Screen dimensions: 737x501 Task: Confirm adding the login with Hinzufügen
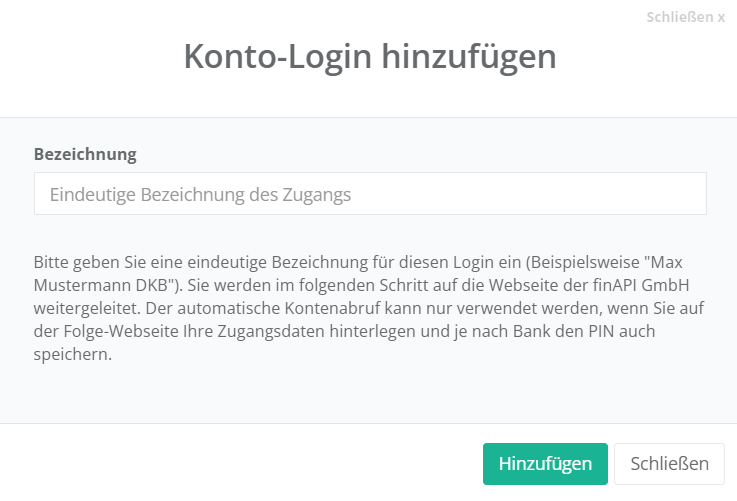(x=545, y=464)
